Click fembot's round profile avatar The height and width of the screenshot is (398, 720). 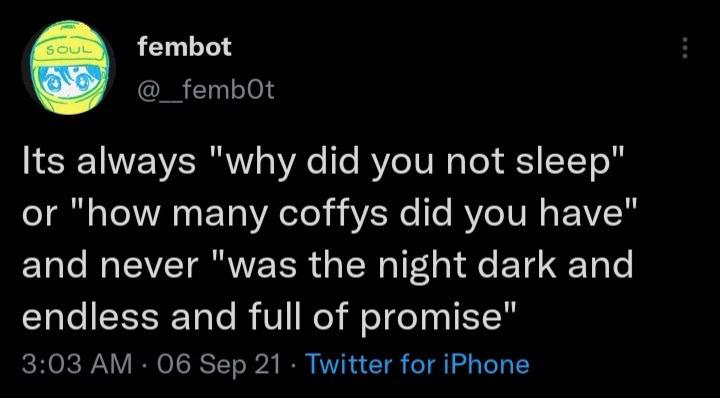pos(68,67)
